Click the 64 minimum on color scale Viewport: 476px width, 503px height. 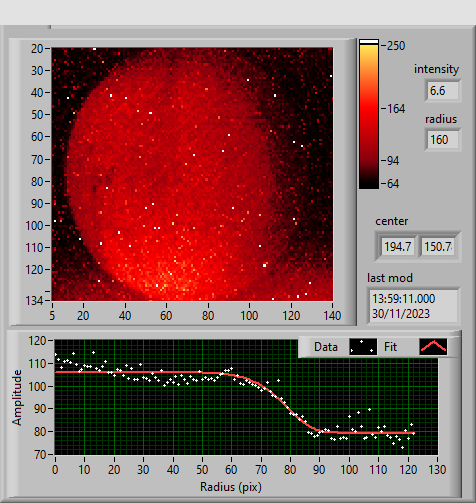tap(393, 184)
